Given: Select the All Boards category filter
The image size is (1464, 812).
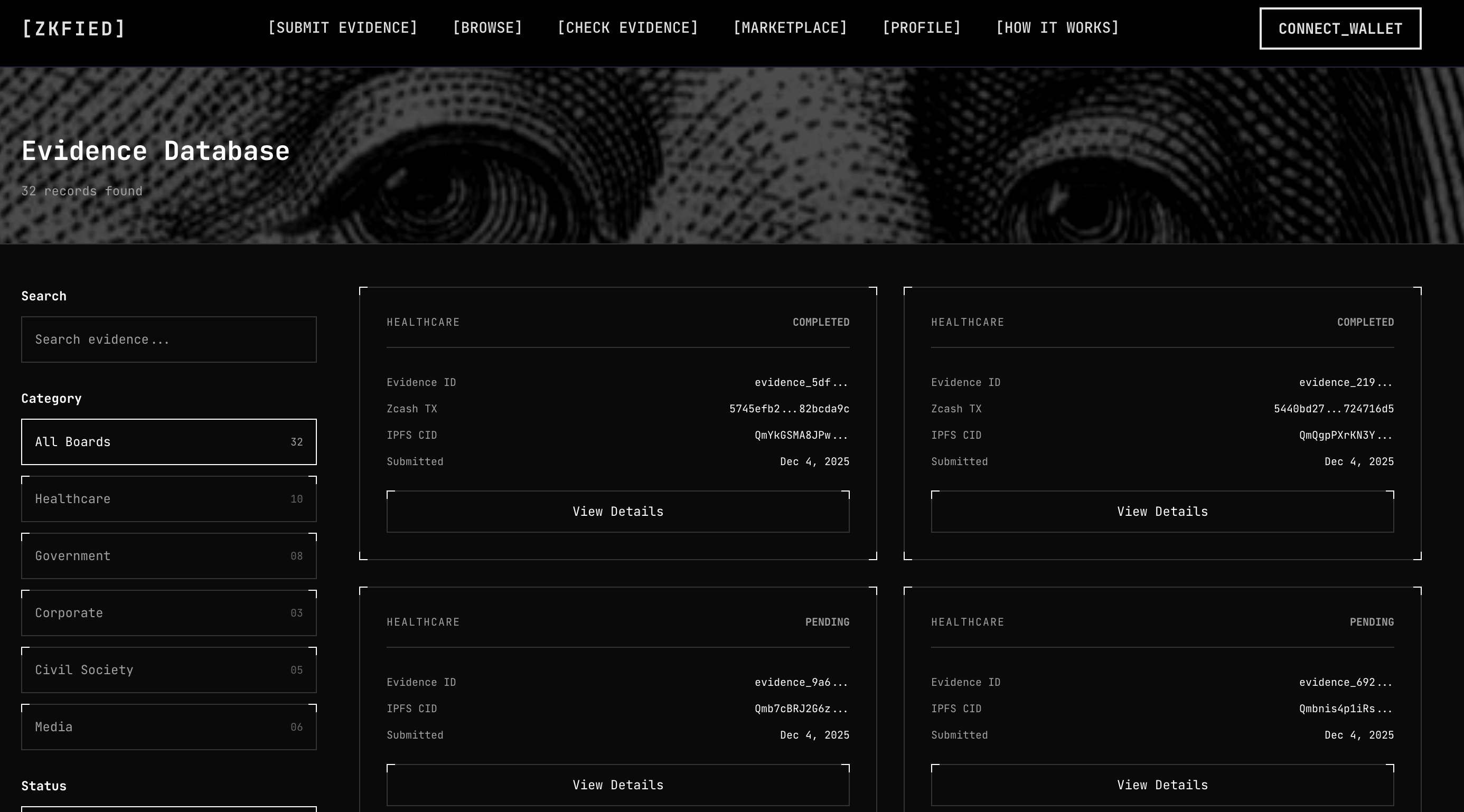Looking at the screenshot, I should [x=169, y=442].
